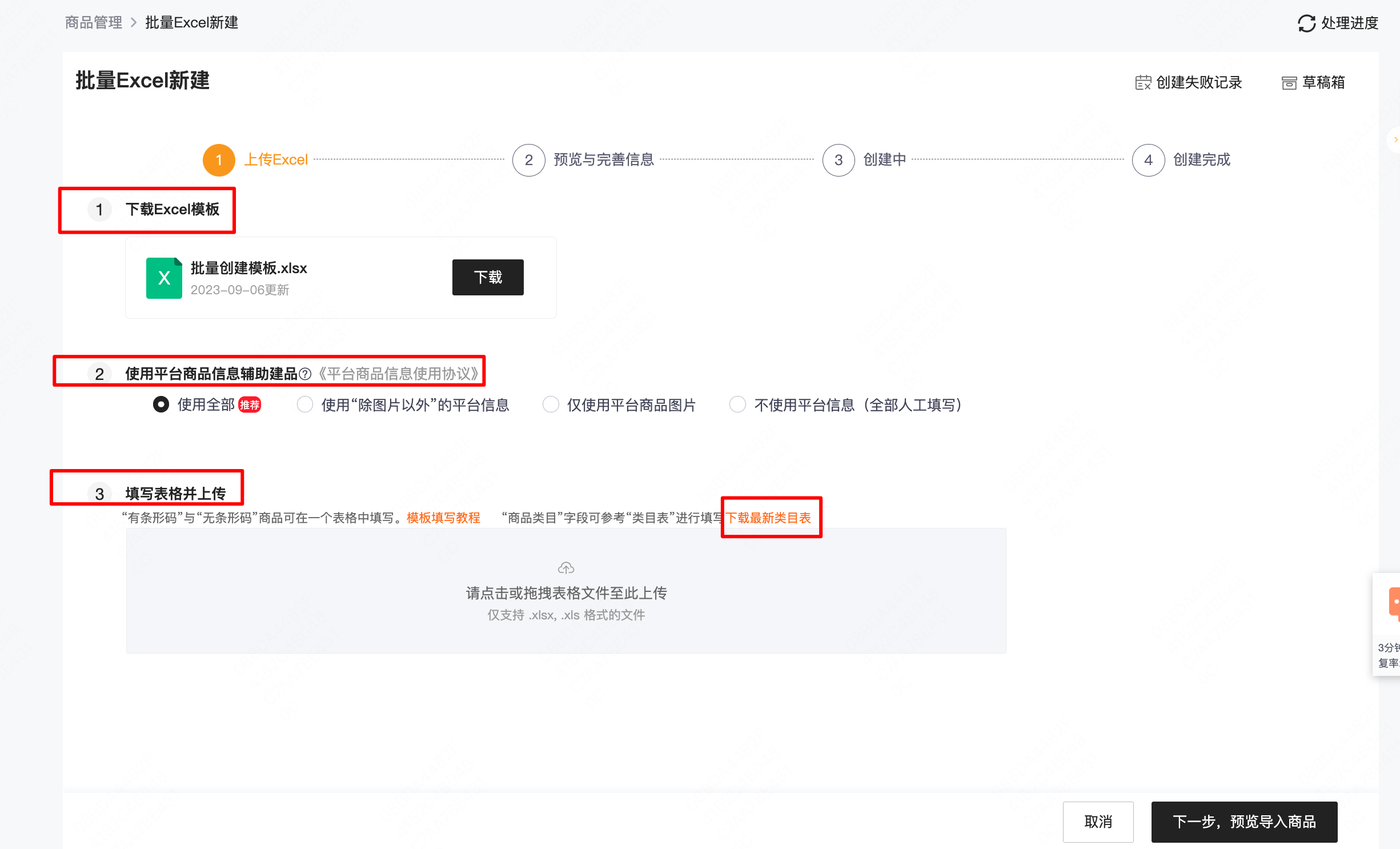Select 使用全部 radio option

coord(161,405)
